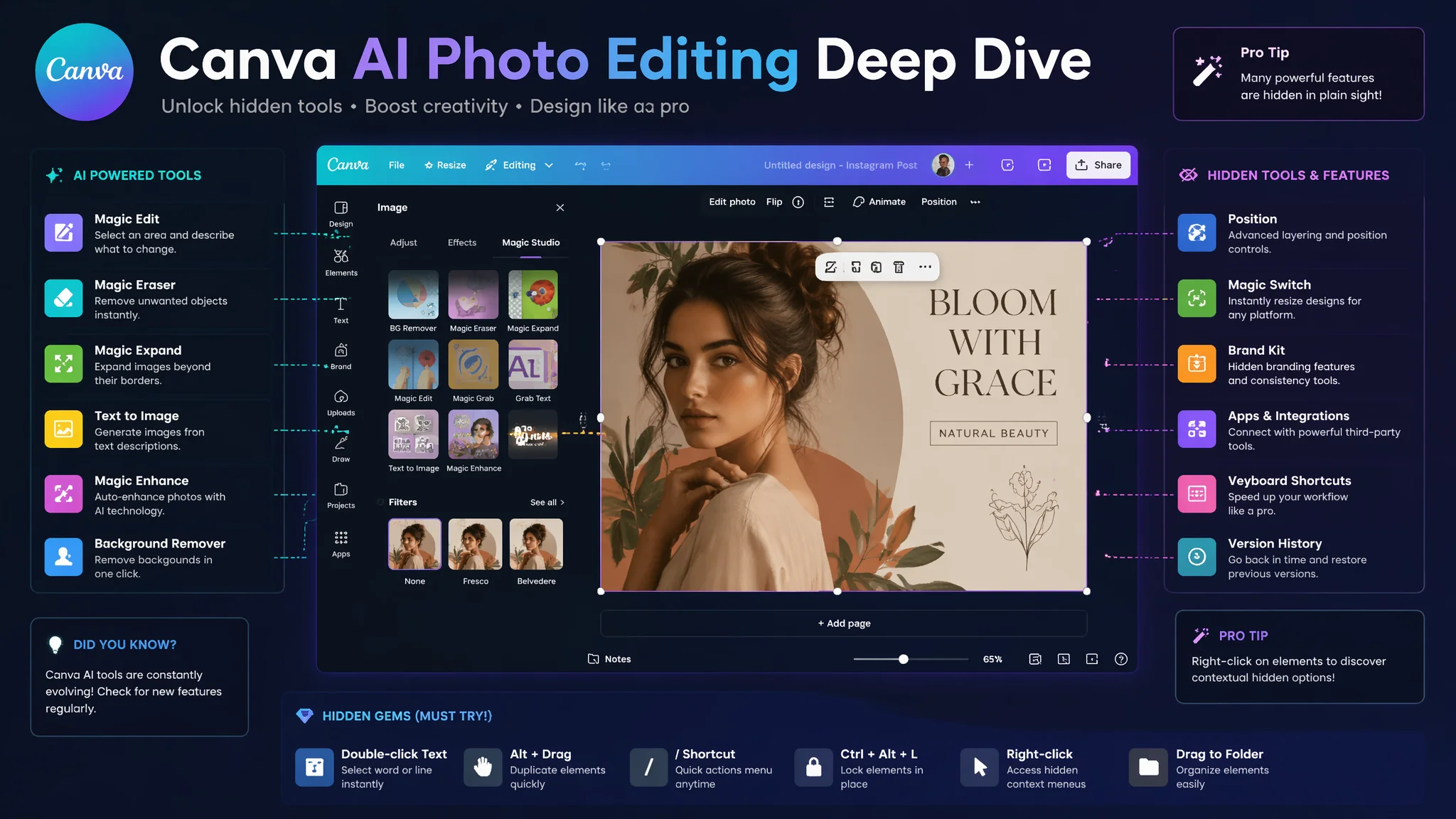The height and width of the screenshot is (819, 1456).
Task: Click the redo arrow in header
Action: pos(606,165)
